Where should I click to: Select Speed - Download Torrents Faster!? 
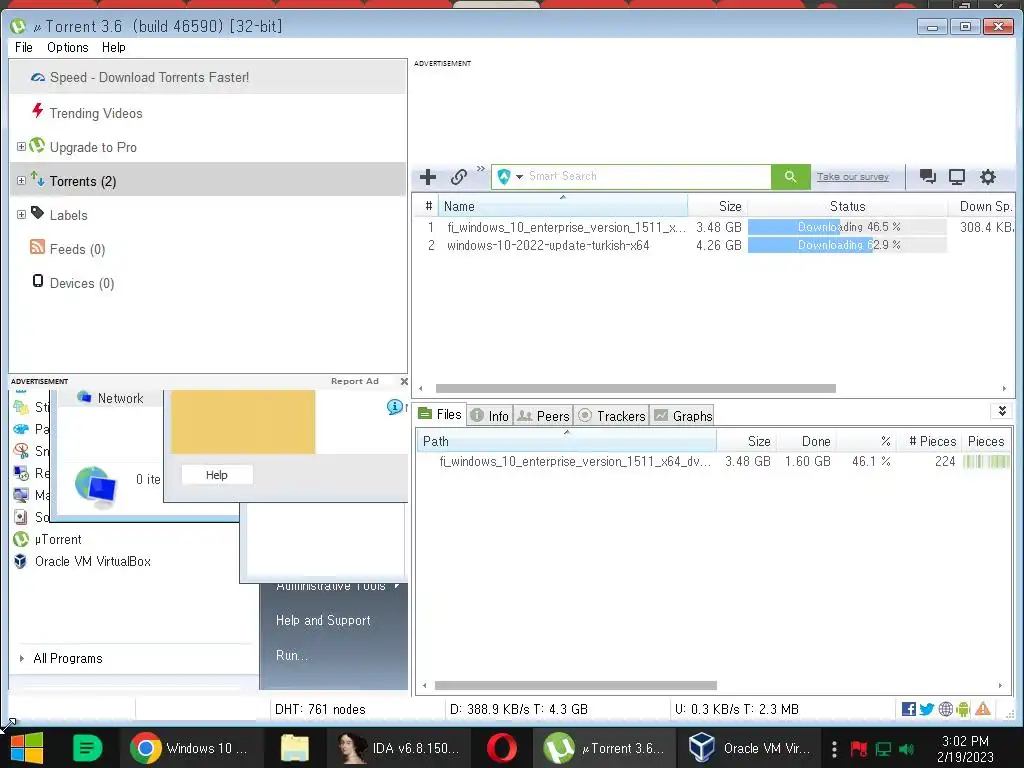point(208,77)
